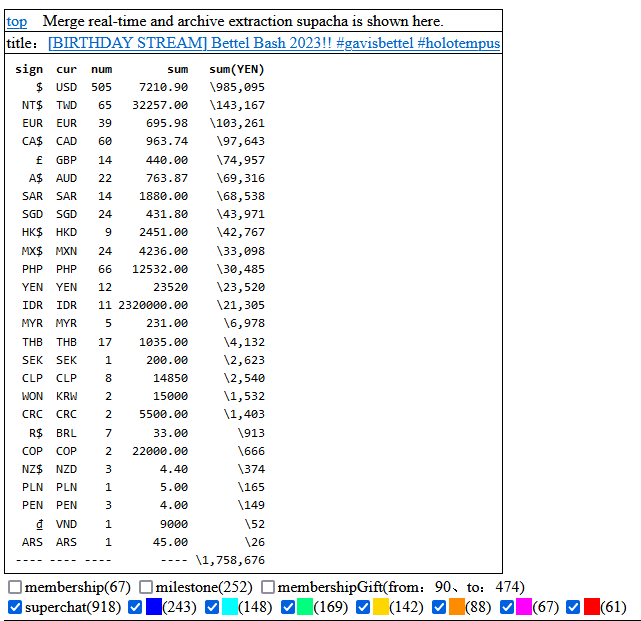Click the "top" link
641x621 pixels.
point(17,21)
